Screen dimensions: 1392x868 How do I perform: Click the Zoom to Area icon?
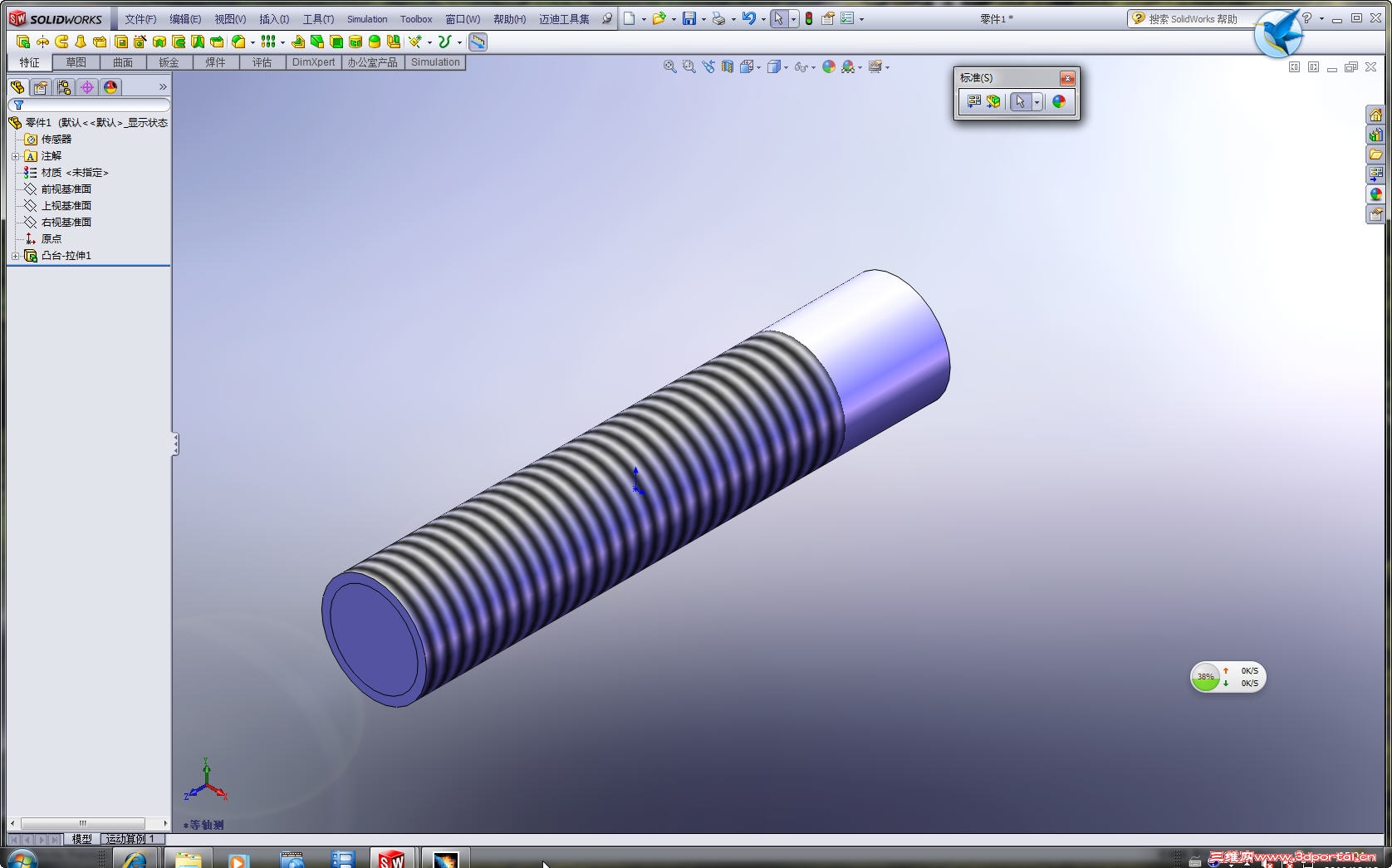coord(689,66)
